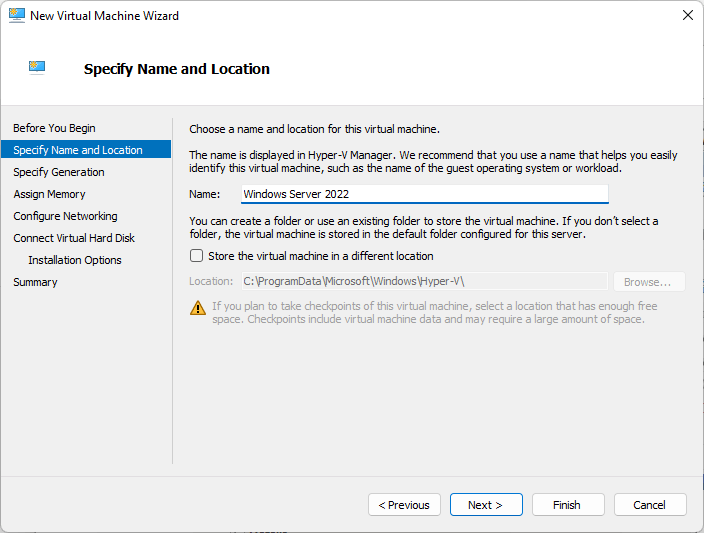Click the Location path field
Viewport: 704px width, 533px height.
[425, 282]
